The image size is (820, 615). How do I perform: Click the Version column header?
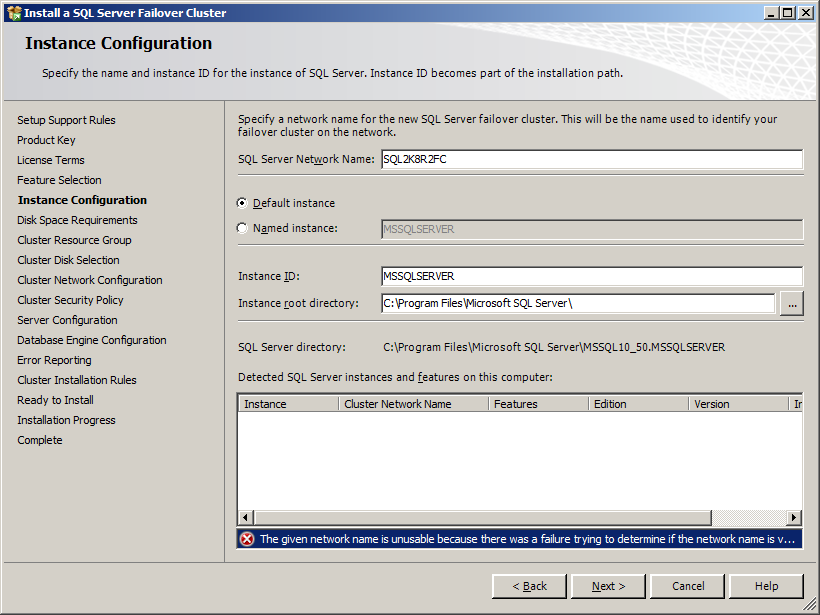tap(738, 404)
